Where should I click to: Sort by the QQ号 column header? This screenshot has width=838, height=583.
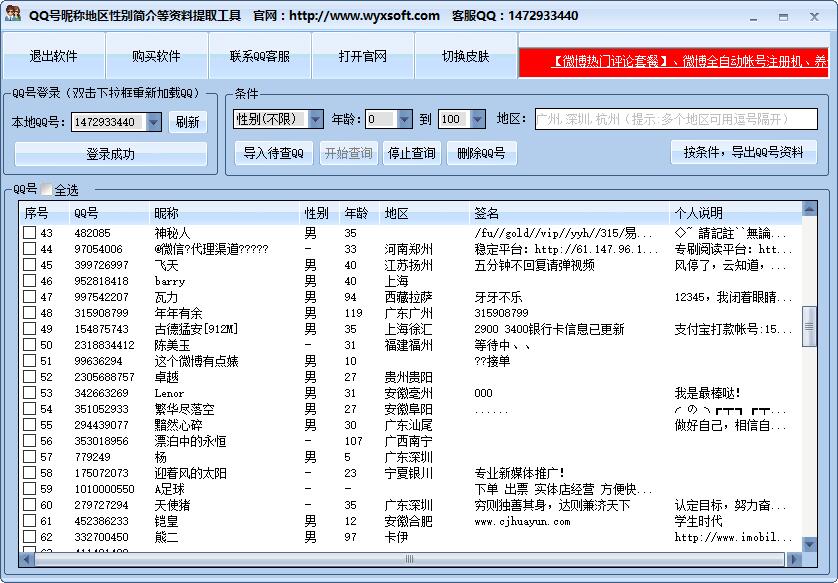coord(110,213)
